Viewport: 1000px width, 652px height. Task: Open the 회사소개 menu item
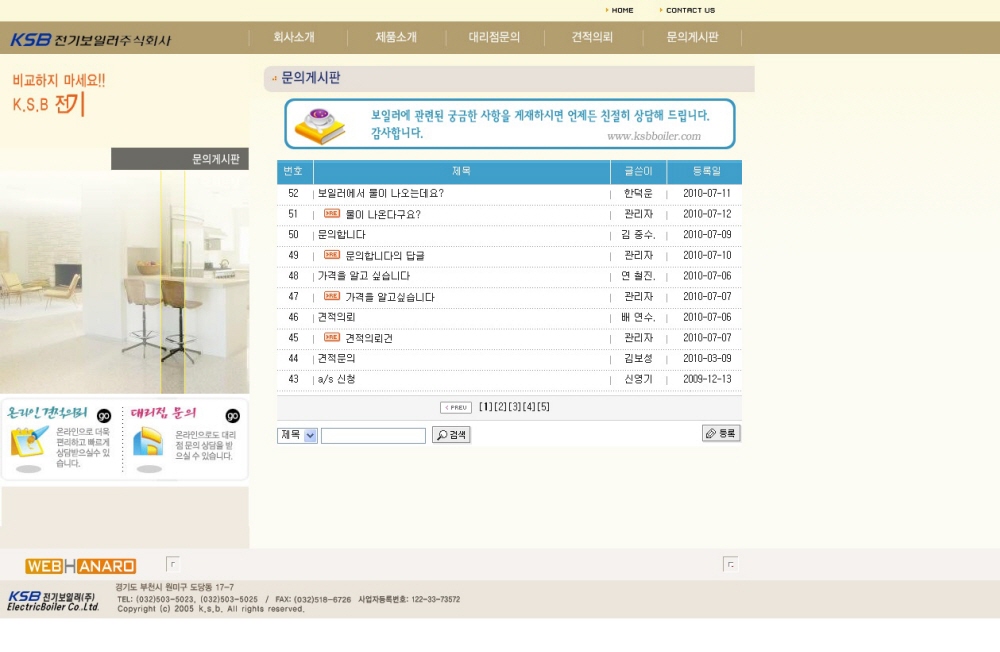(294, 38)
